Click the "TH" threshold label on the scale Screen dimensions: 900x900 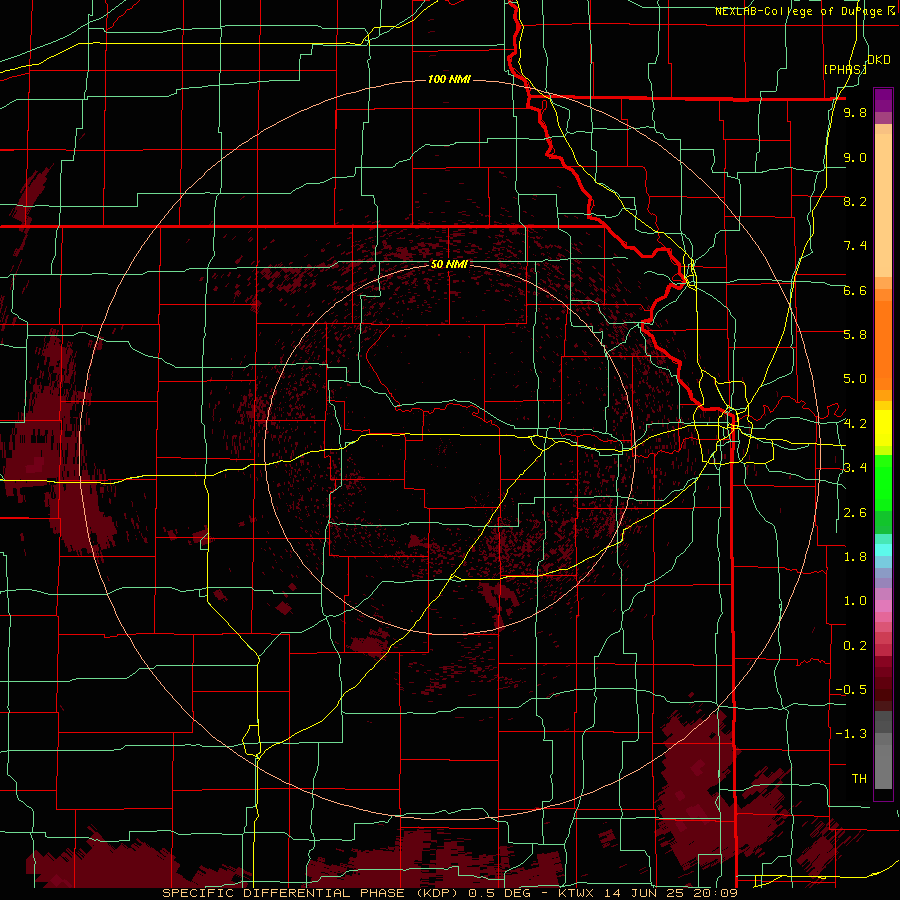point(859,779)
